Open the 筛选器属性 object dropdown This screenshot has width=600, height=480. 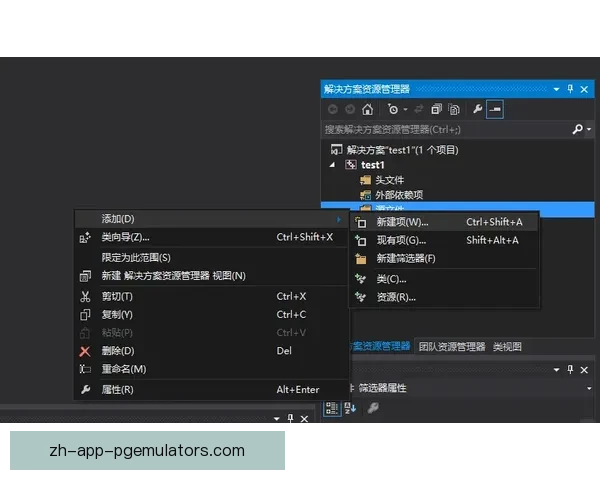[589, 388]
